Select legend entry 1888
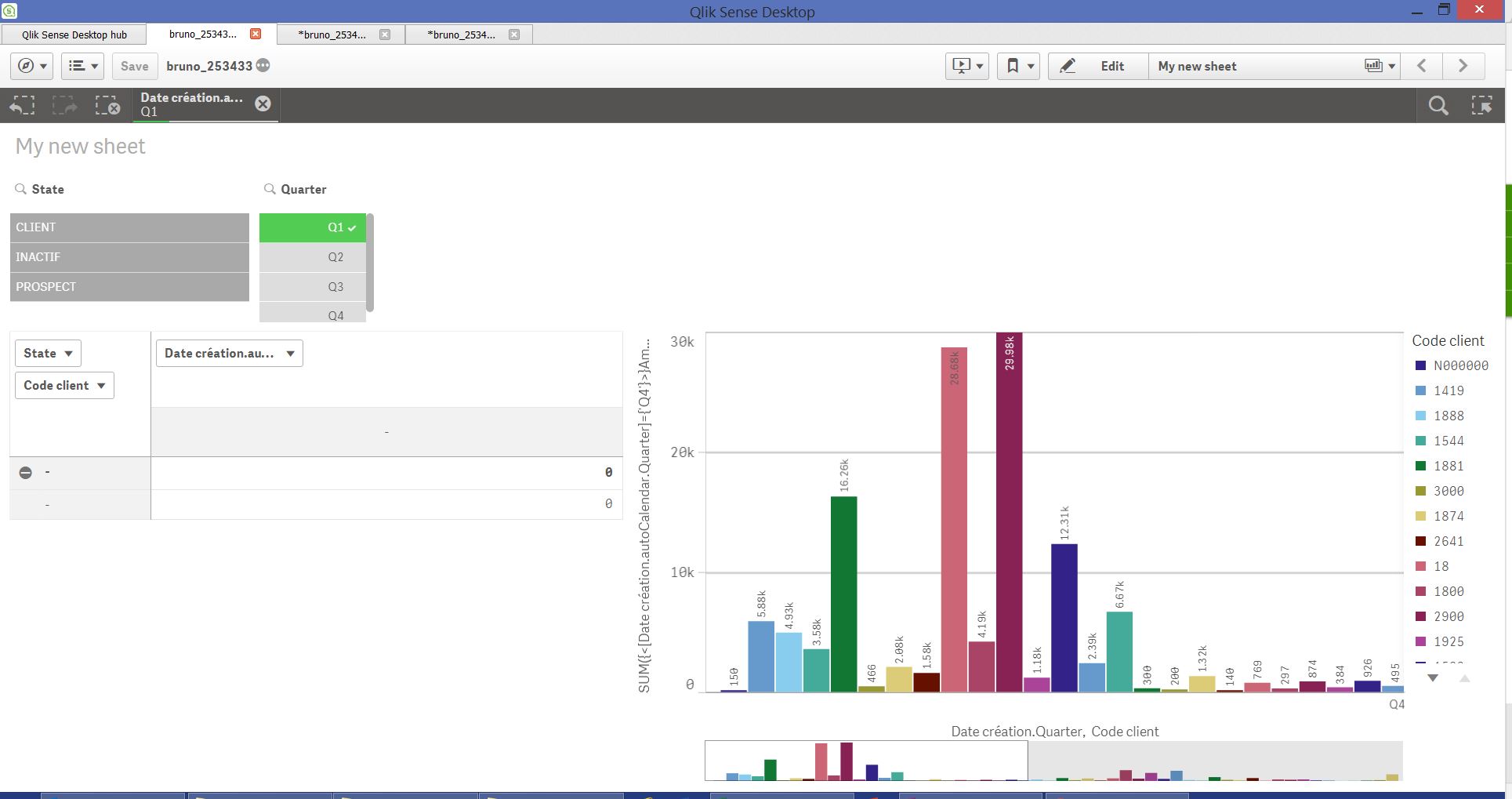Image resolution: width=1512 pixels, height=799 pixels. pos(1449,416)
